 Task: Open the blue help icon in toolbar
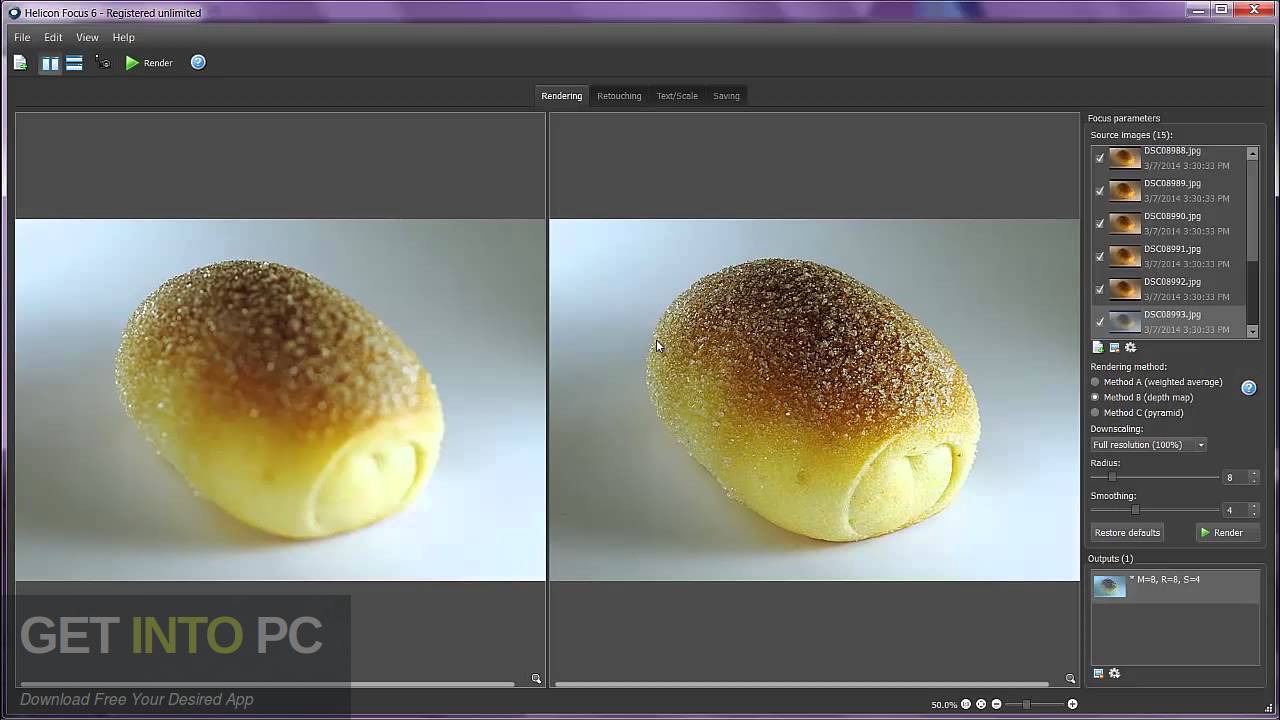[x=198, y=62]
